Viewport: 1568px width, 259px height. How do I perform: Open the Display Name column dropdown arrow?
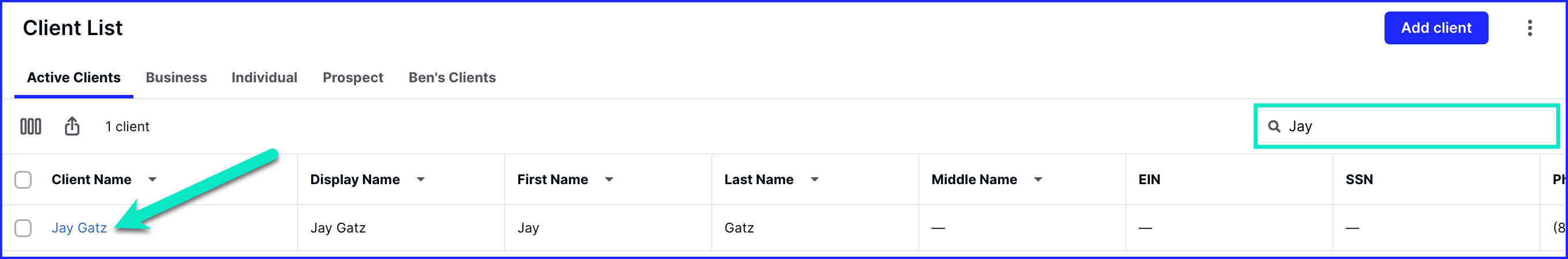click(420, 180)
